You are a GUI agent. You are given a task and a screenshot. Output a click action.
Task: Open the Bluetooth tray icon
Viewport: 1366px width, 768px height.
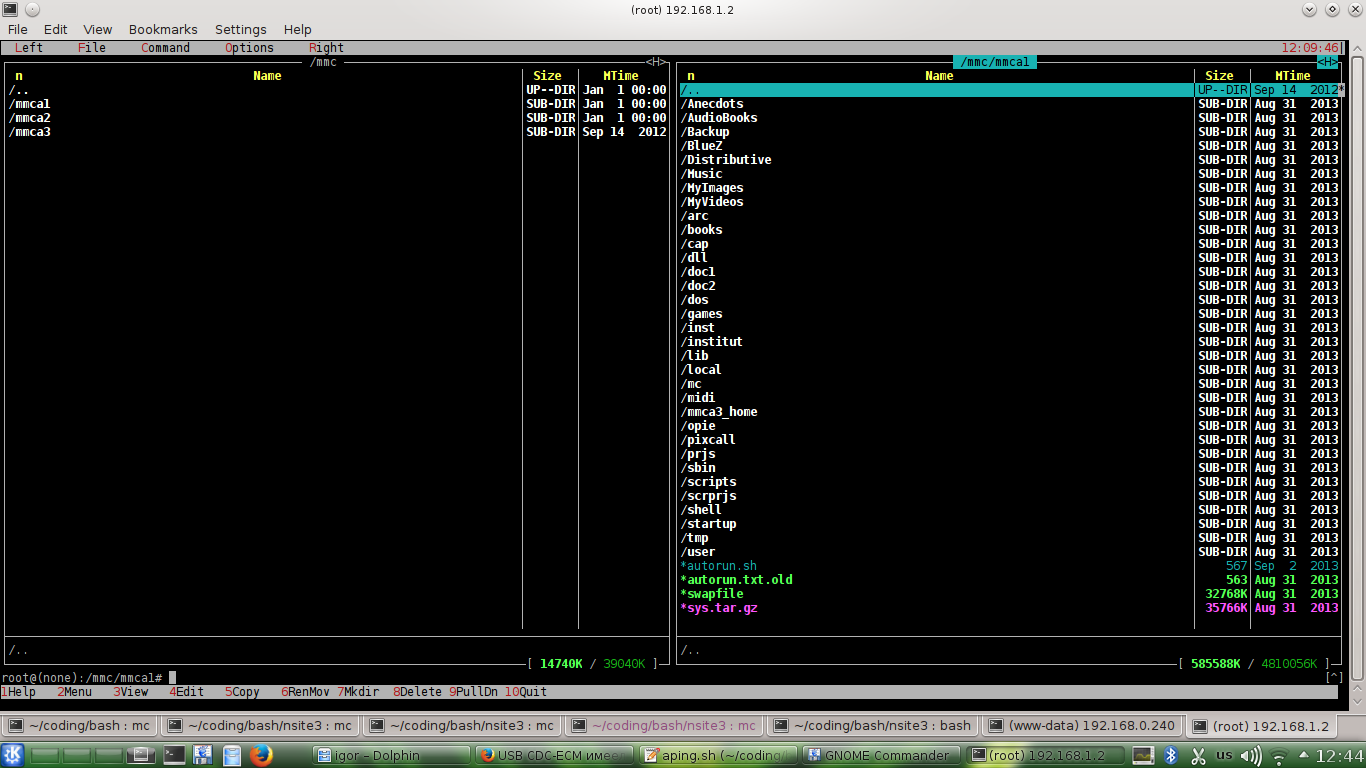click(x=1171, y=756)
